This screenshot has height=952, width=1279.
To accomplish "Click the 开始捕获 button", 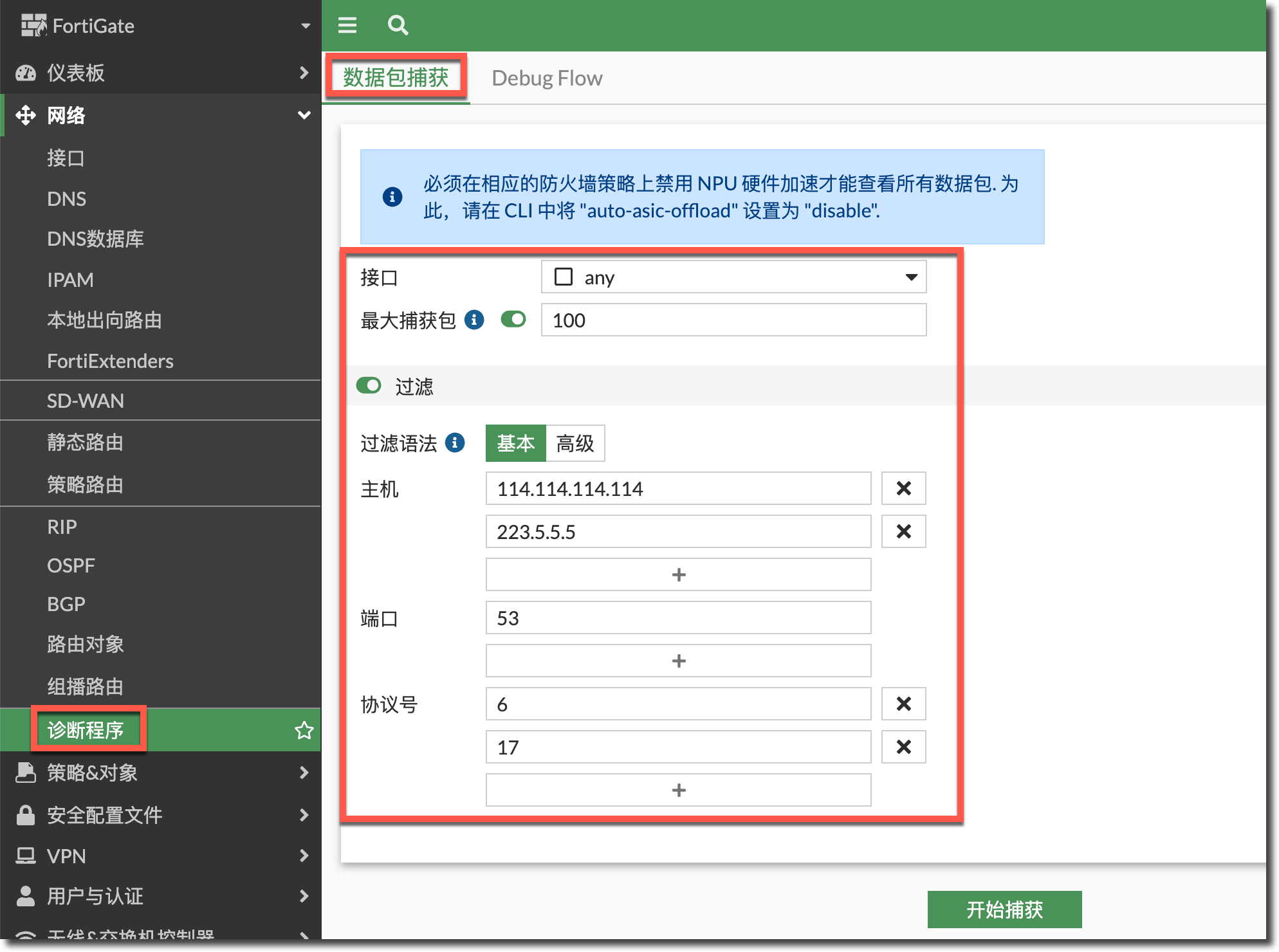I will tap(1004, 910).
